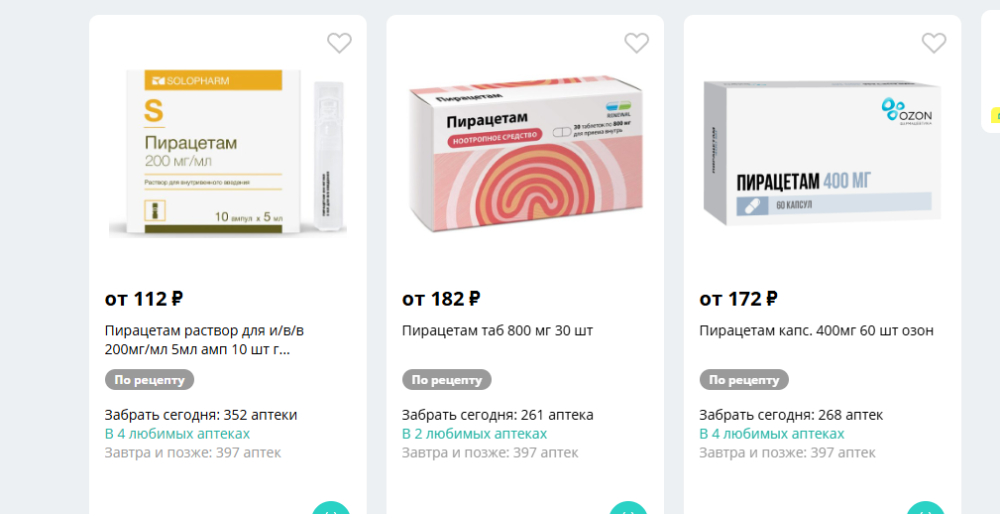This screenshot has width=1000, height=514.
Task: Click 'В 2 любимых аптеках' link
Action: (474, 434)
